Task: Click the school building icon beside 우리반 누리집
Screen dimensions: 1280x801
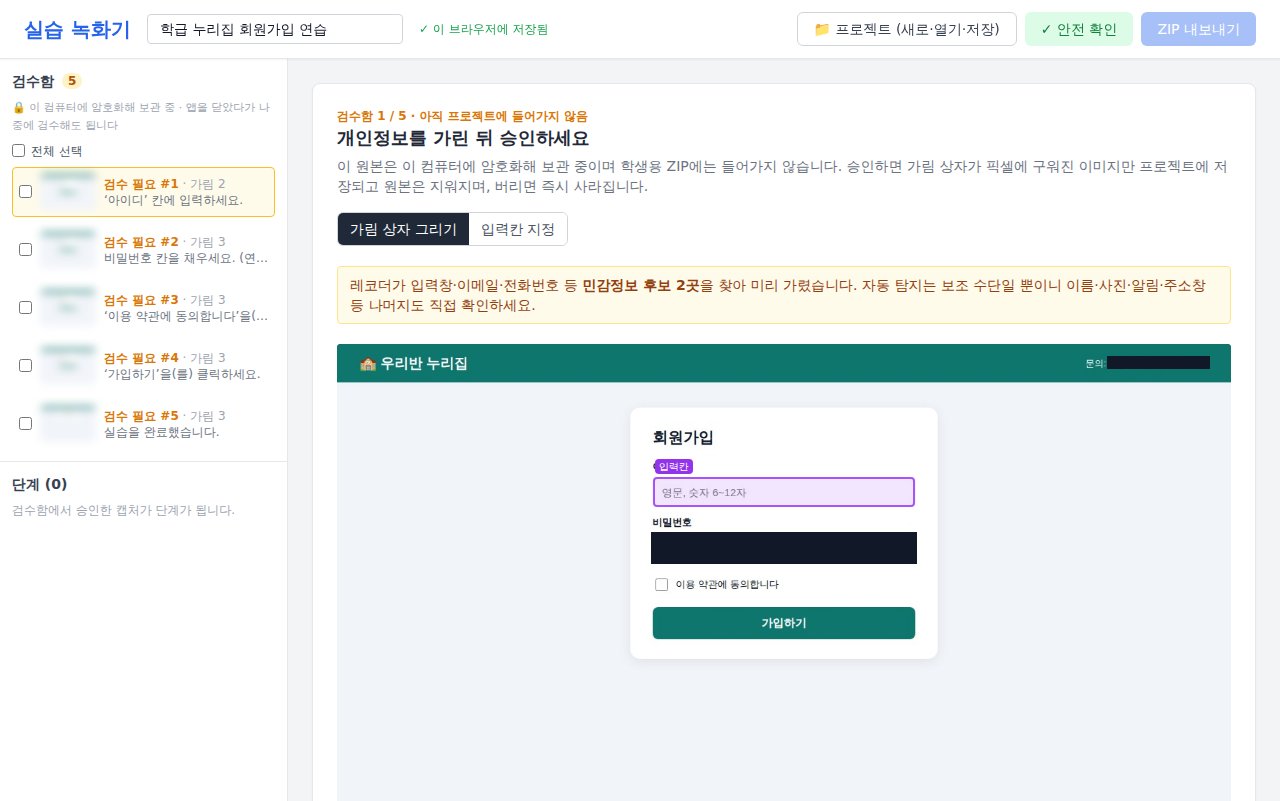Action: coord(367,364)
